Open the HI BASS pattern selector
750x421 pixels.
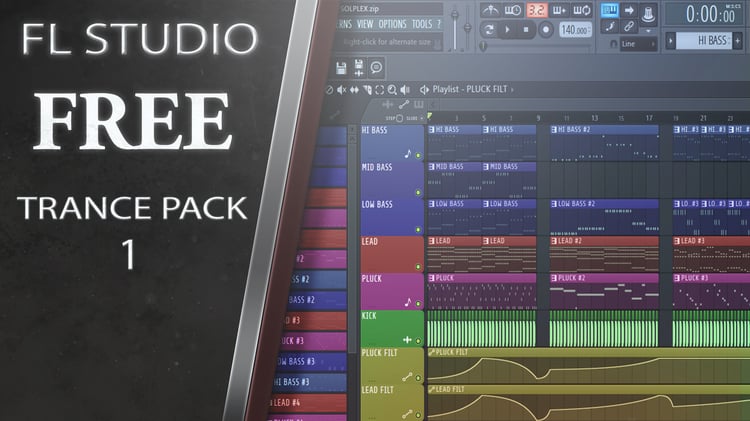point(704,41)
